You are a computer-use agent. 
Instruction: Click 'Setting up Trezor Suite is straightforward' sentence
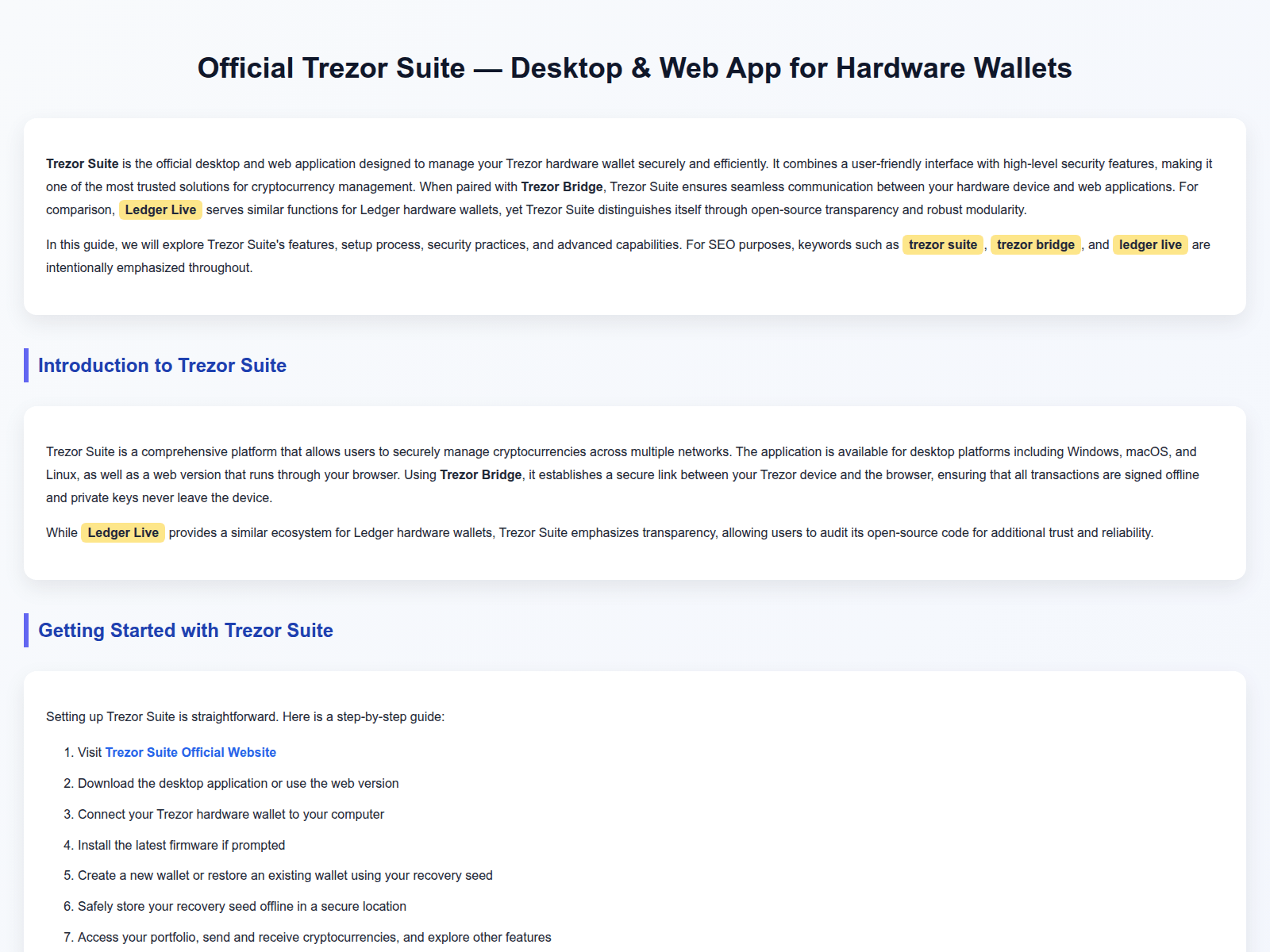(245, 716)
